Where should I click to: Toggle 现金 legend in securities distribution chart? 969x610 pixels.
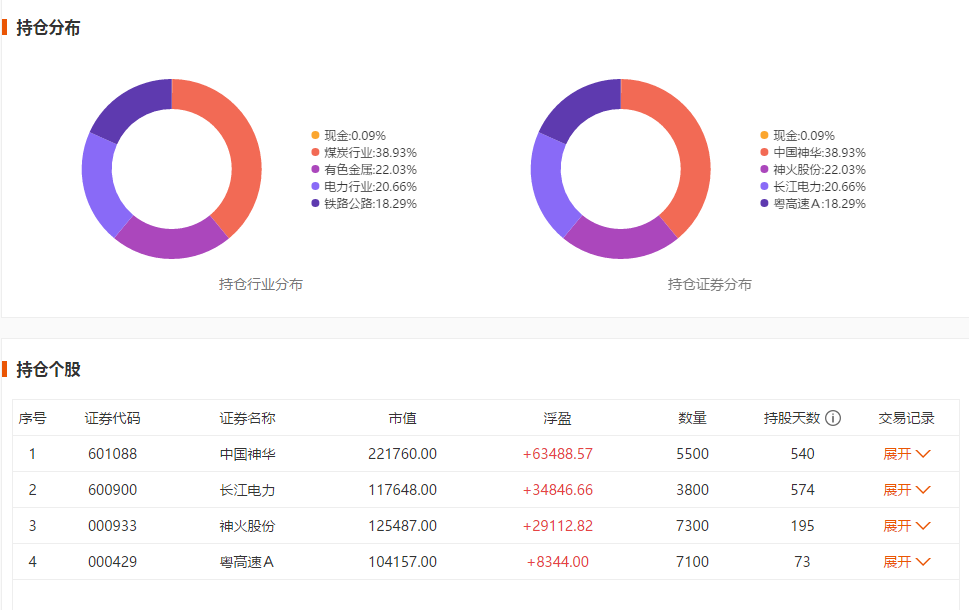click(798, 135)
